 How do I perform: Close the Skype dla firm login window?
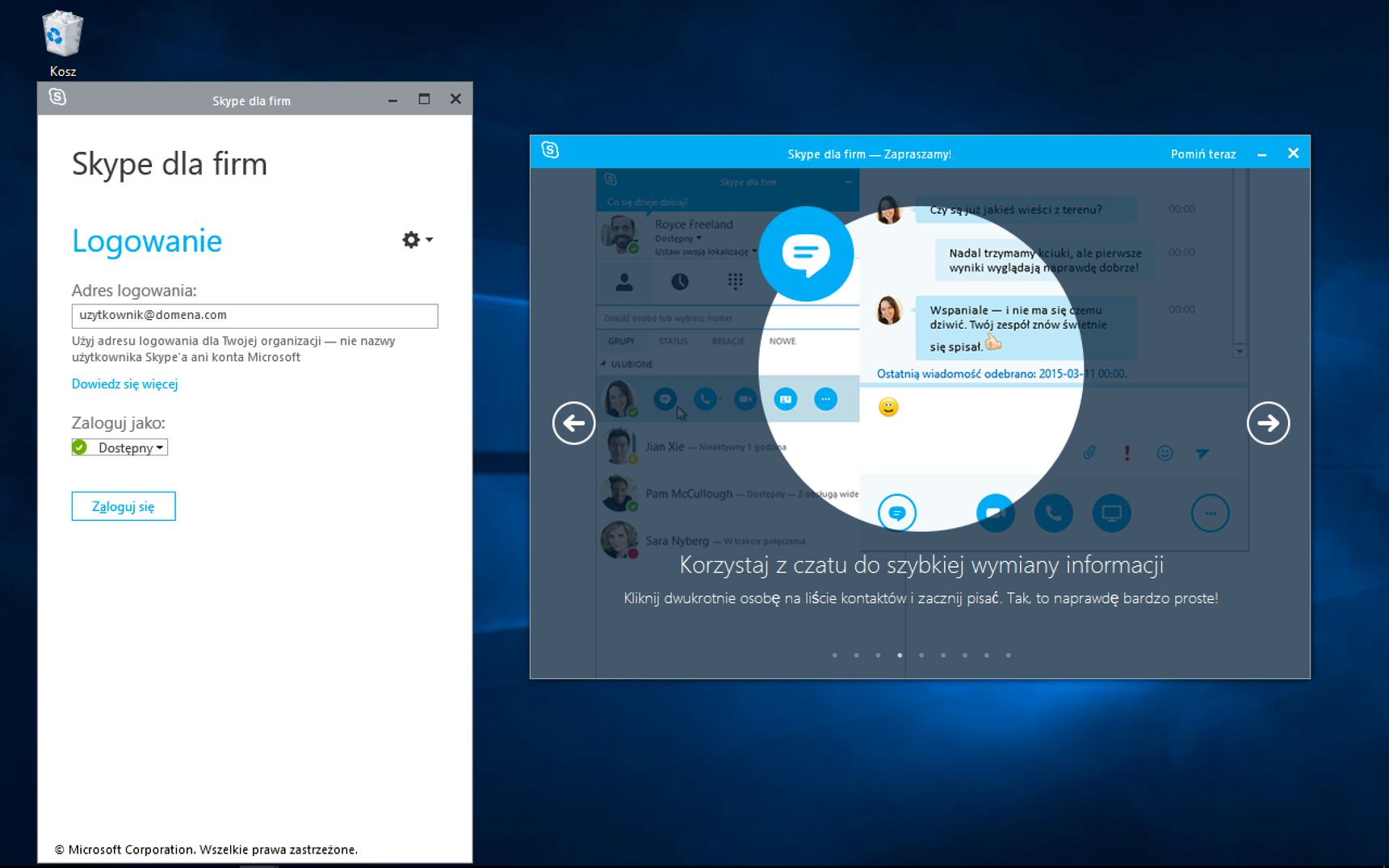455,99
